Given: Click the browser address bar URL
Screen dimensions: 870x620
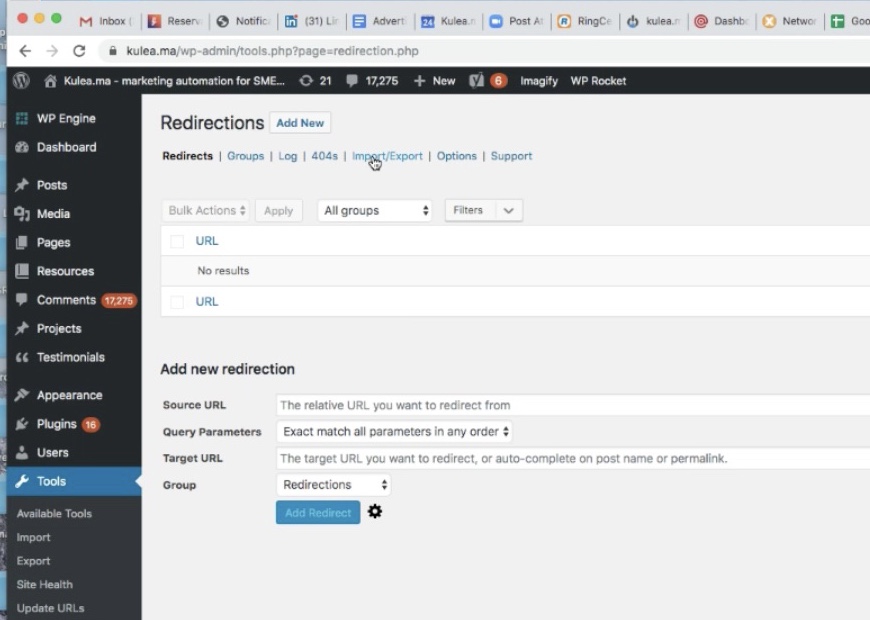Looking at the screenshot, I should [x=272, y=51].
